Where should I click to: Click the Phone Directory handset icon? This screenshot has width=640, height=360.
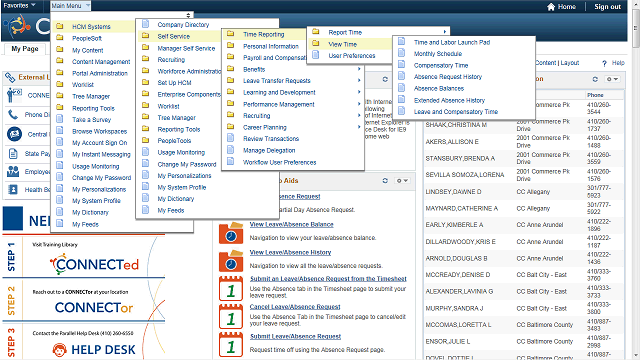[13, 115]
